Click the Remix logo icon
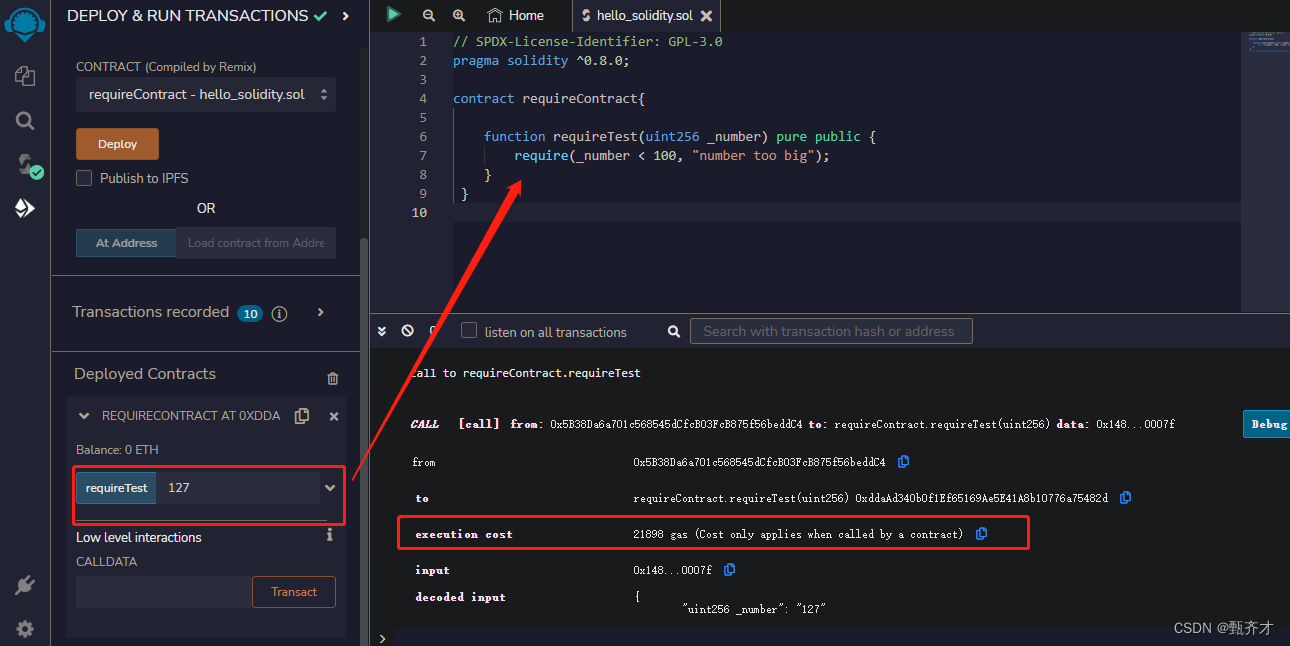The width and height of the screenshot is (1290, 646). (x=25, y=22)
